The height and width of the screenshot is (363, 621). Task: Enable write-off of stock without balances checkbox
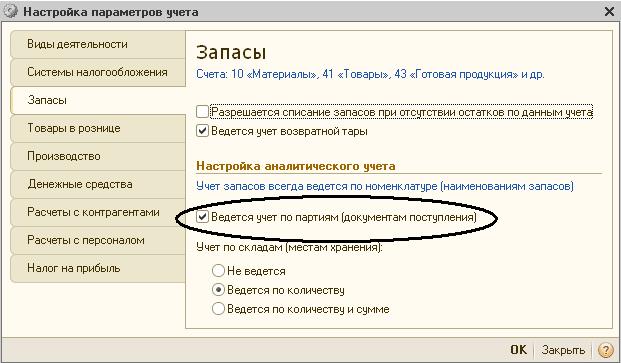click(202, 112)
